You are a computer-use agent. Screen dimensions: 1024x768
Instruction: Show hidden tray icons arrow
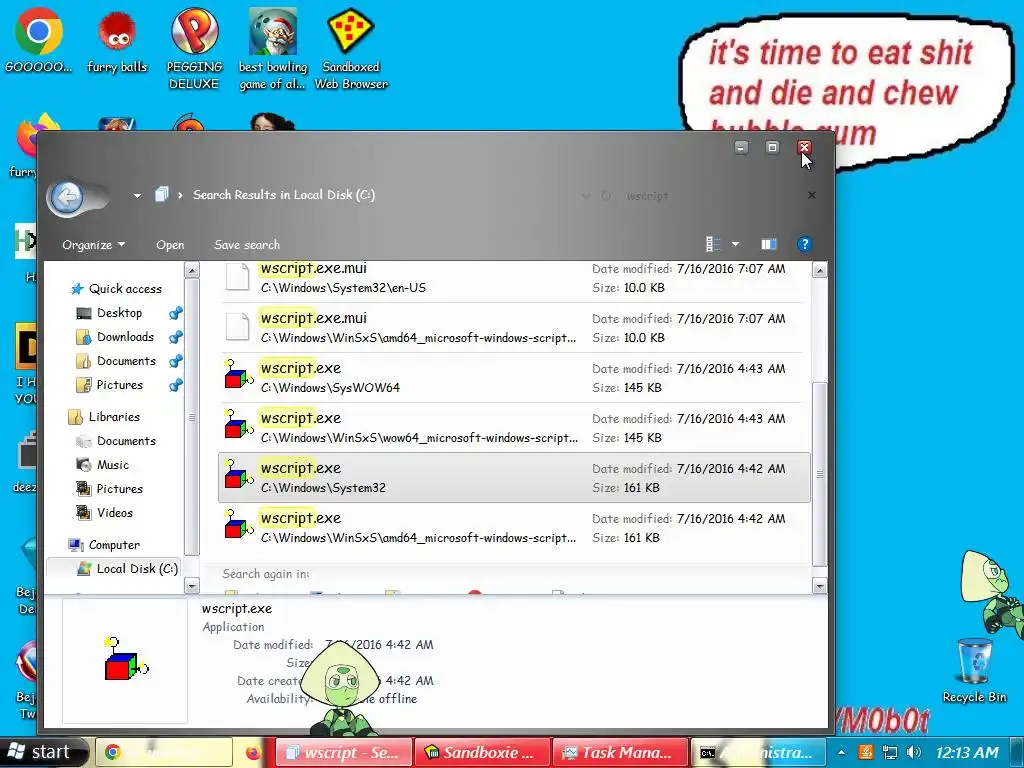pyautogui.click(x=842, y=752)
